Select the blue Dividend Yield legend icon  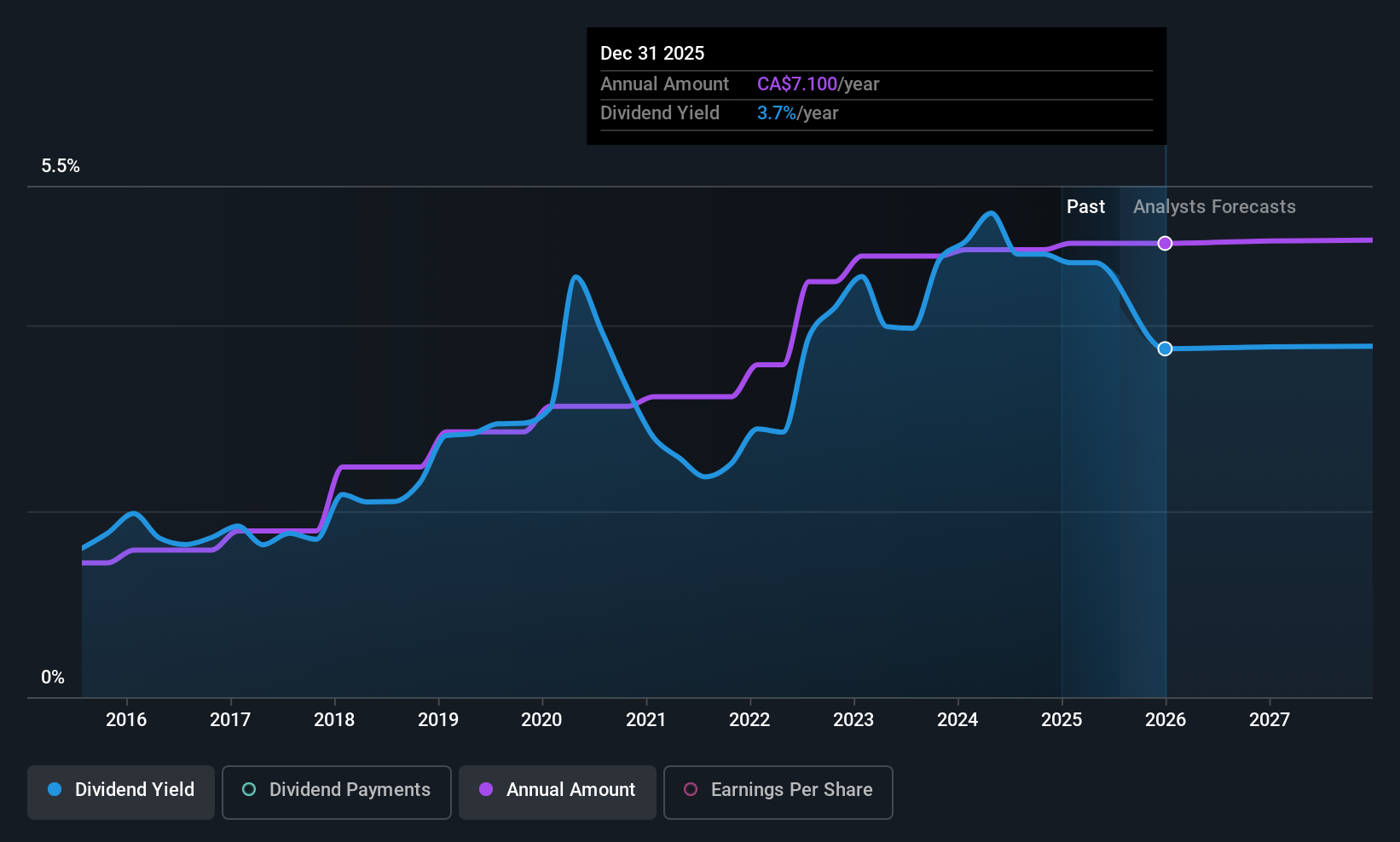pyautogui.click(x=55, y=790)
